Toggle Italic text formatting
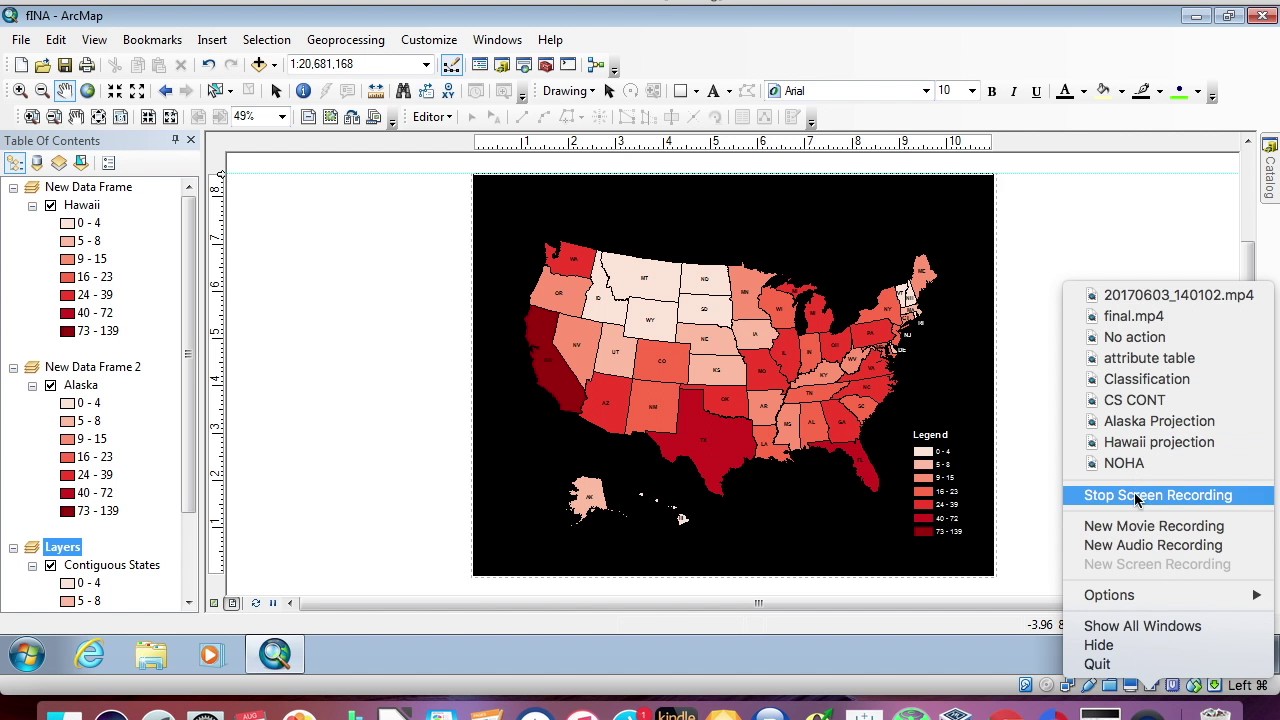 pos(1014,91)
